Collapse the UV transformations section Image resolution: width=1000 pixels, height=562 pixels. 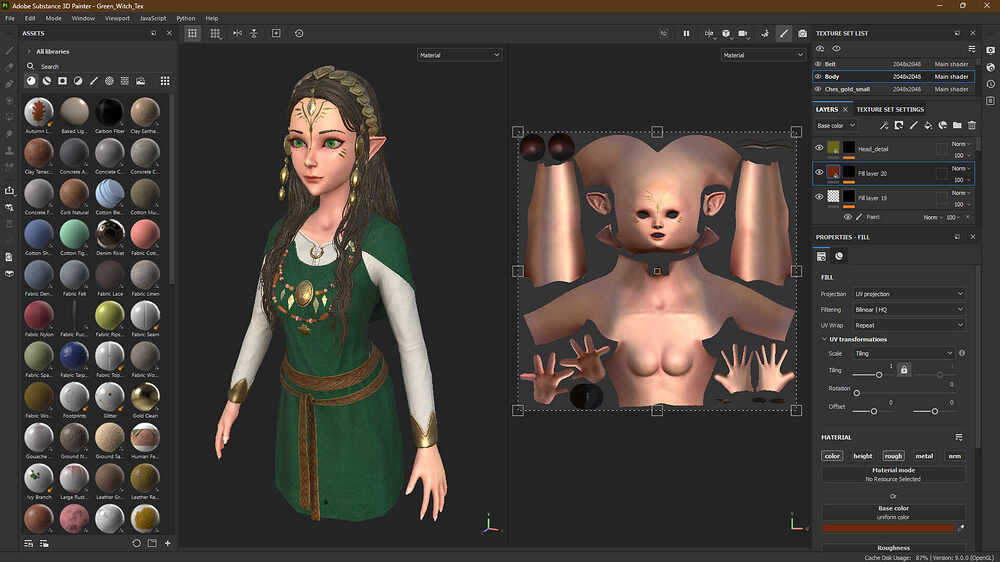824,339
